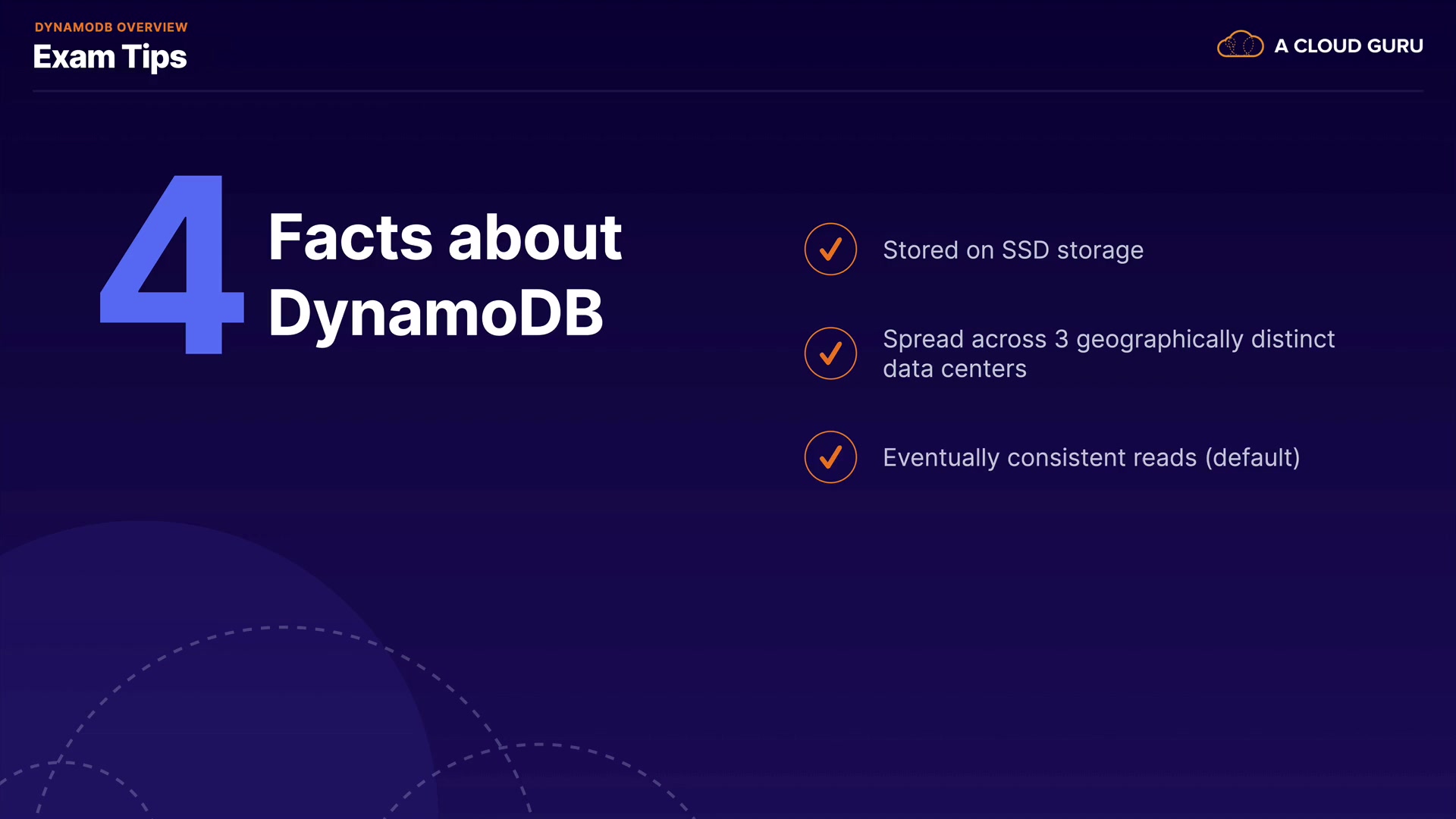Image resolution: width=1456 pixels, height=819 pixels.
Task: Select the 'Eventually consistent reads' phrase
Action: click(x=1039, y=458)
